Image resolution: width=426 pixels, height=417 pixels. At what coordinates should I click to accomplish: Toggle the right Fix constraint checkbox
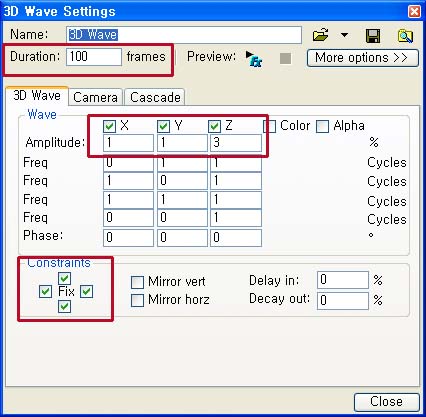coord(87,292)
